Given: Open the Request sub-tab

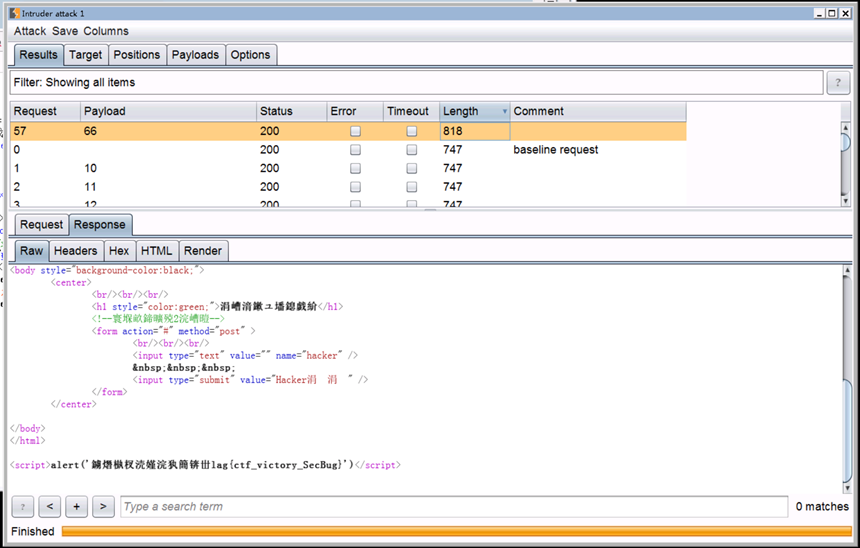Looking at the screenshot, I should click(x=41, y=225).
